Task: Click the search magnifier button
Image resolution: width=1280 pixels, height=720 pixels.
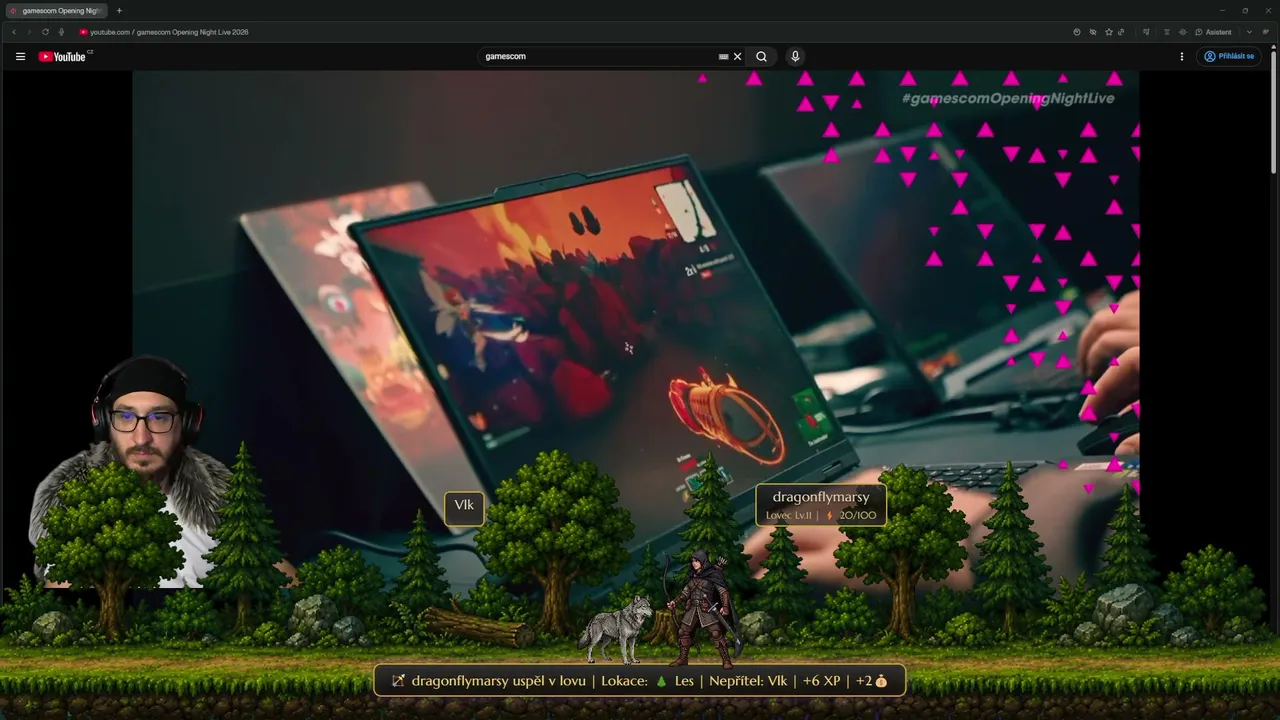Action: pyautogui.click(x=761, y=57)
